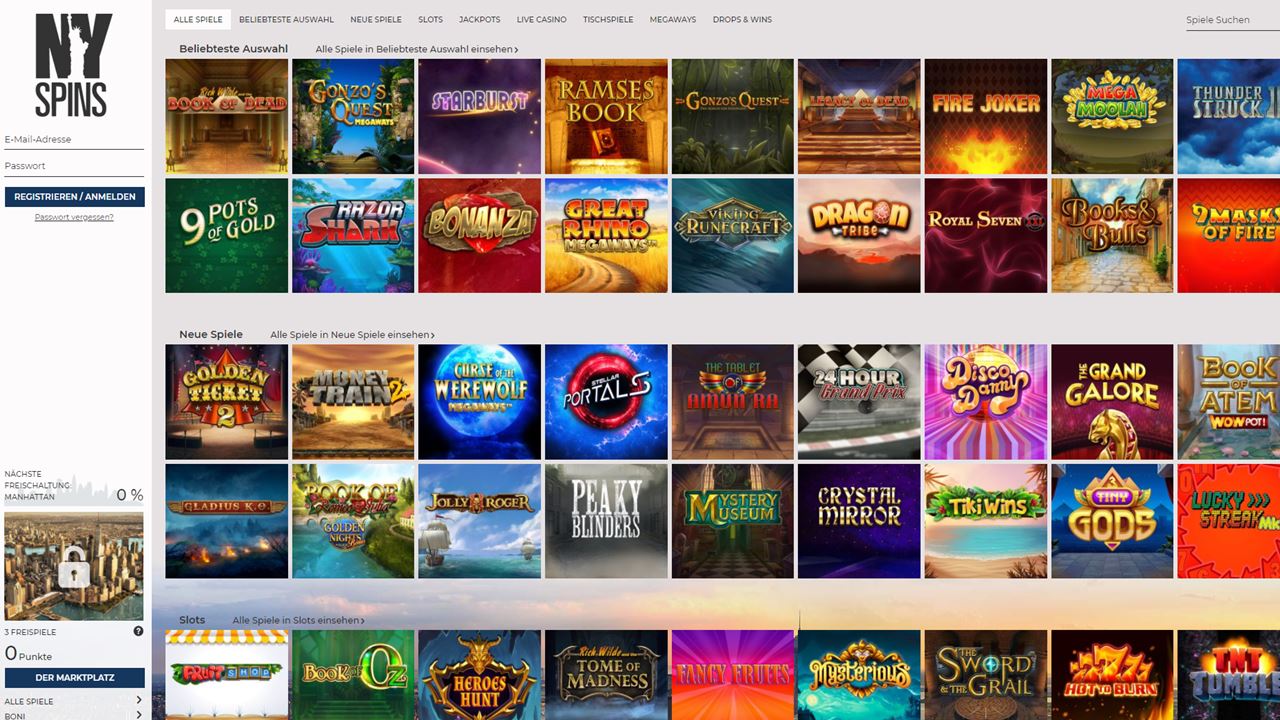Switch to the Alle Spiele tab
Viewport: 1280px width, 720px height.
[x=198, y=19]
